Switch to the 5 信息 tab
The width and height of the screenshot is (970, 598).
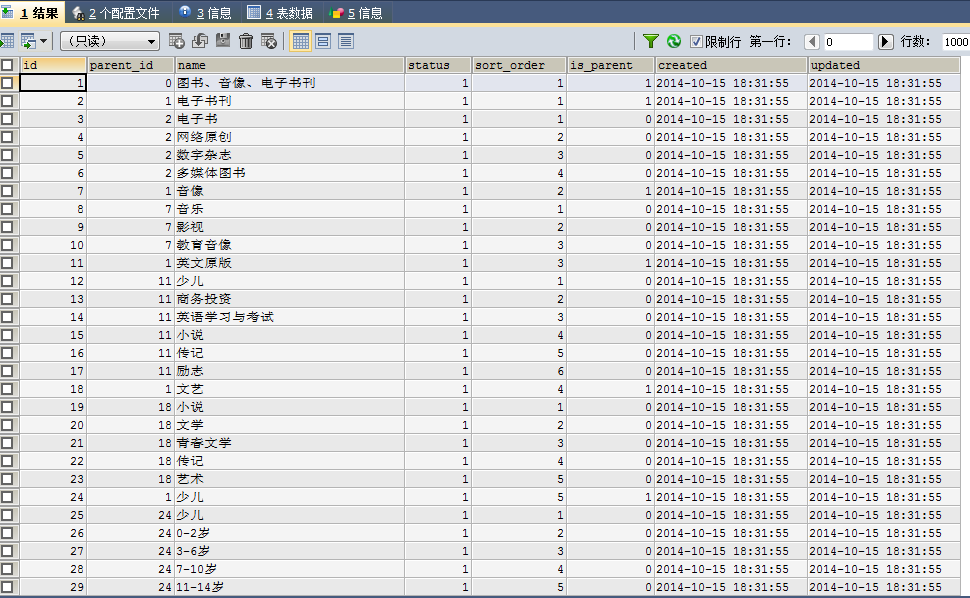pos(356,12)
